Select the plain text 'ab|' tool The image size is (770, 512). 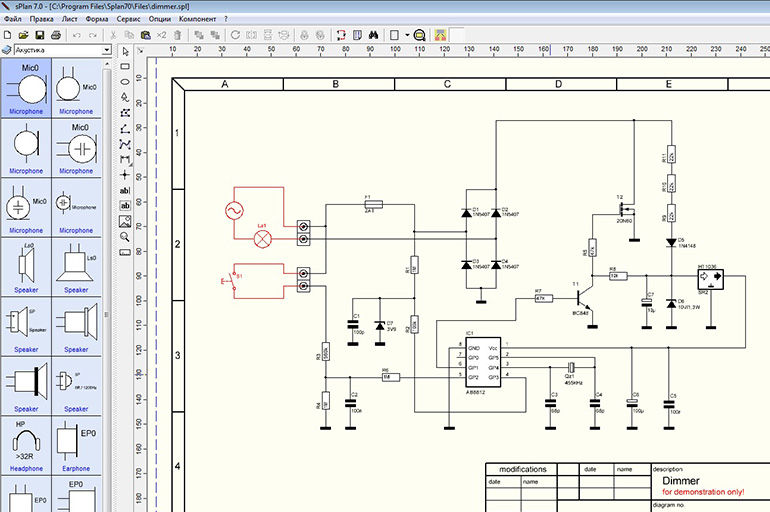point(125,190)
